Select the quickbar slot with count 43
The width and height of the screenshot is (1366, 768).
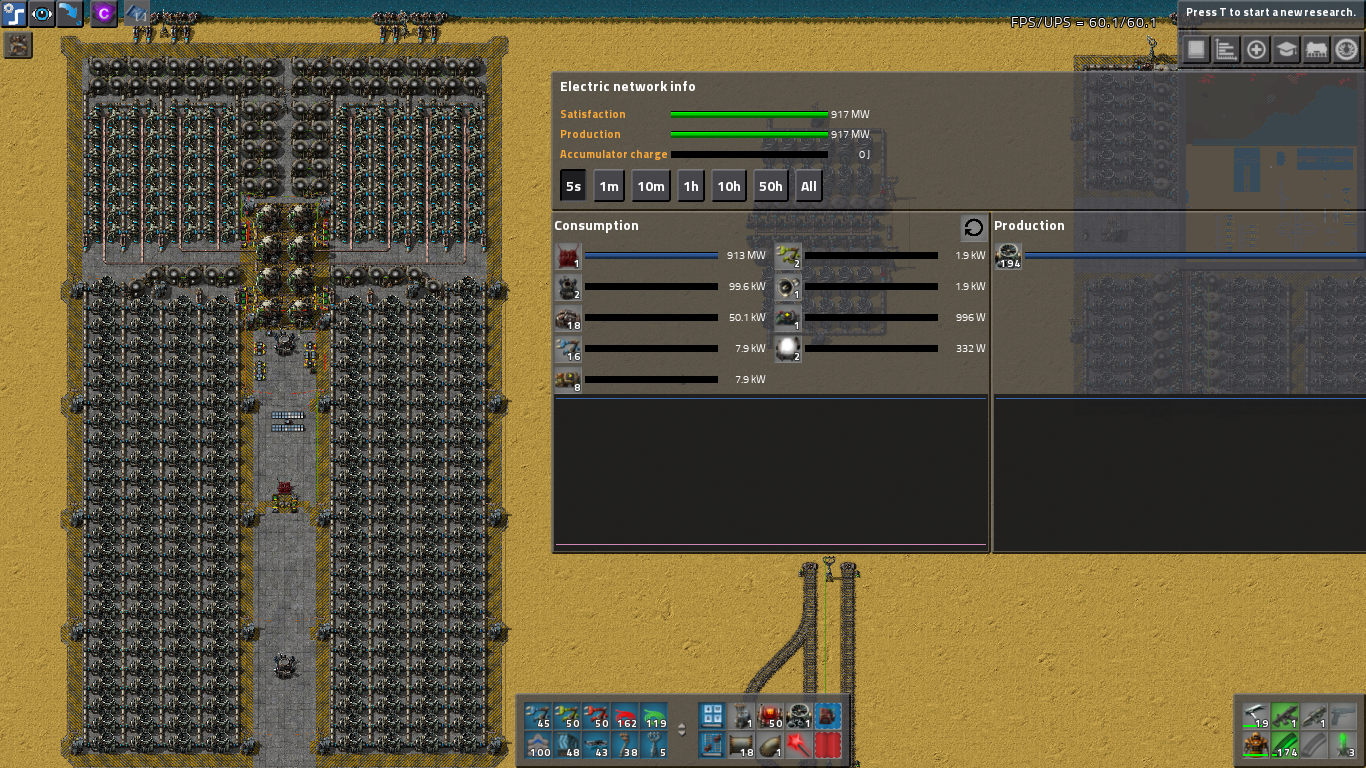[x=596, y=745]
